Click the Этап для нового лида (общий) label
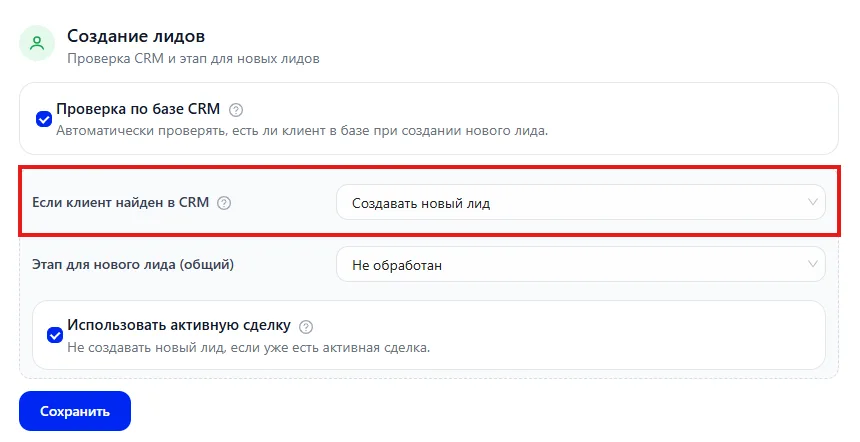The width and height of the screenshot is (860, 442). click(x=133, y=264)
